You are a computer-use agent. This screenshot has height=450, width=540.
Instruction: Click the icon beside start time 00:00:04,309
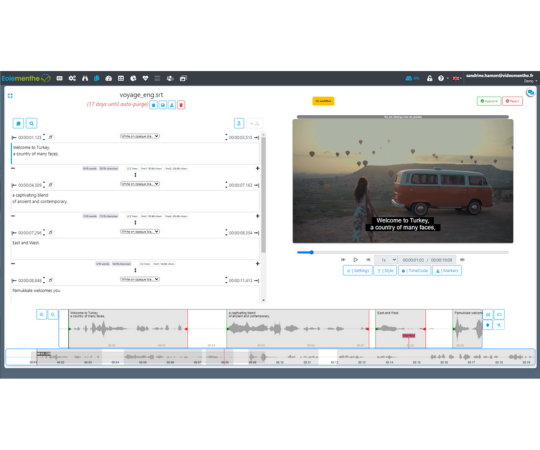[x=51, y=185]
